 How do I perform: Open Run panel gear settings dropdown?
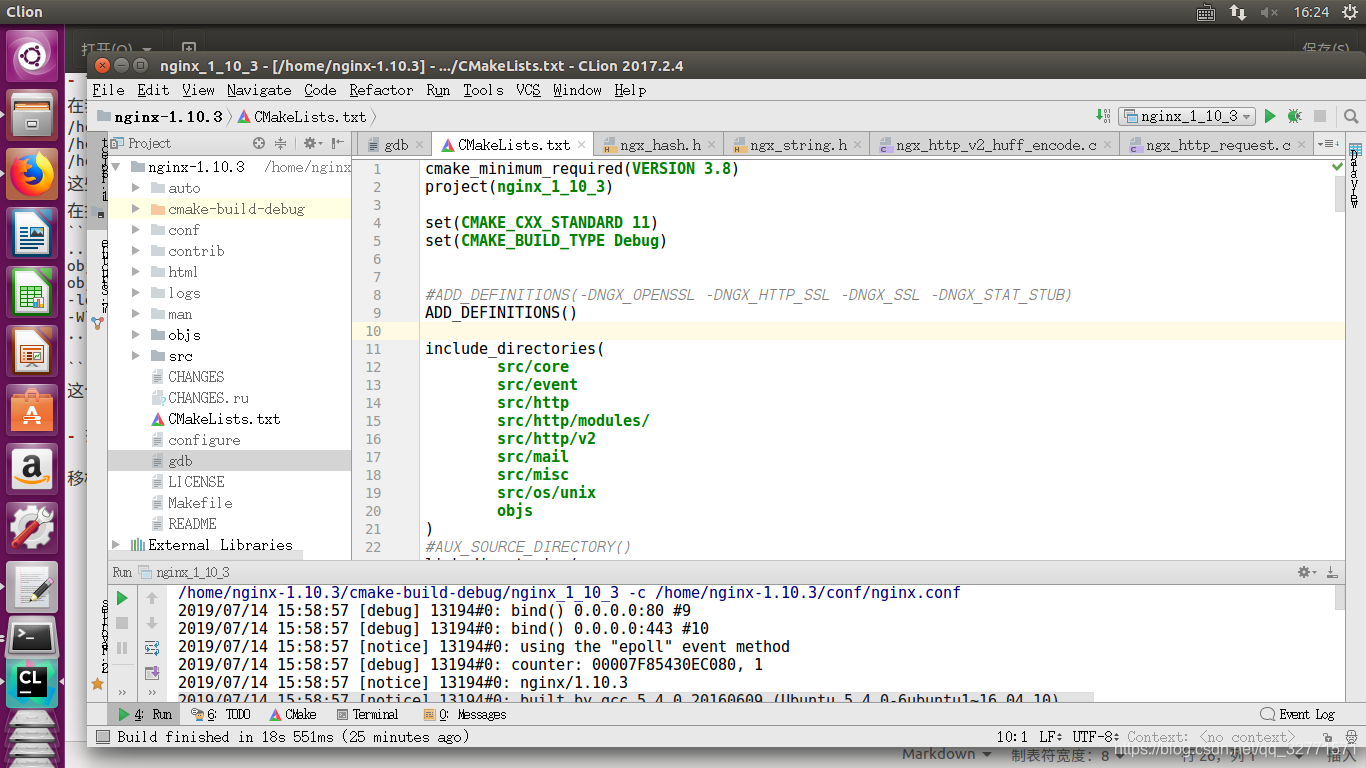click(1306, 572)
